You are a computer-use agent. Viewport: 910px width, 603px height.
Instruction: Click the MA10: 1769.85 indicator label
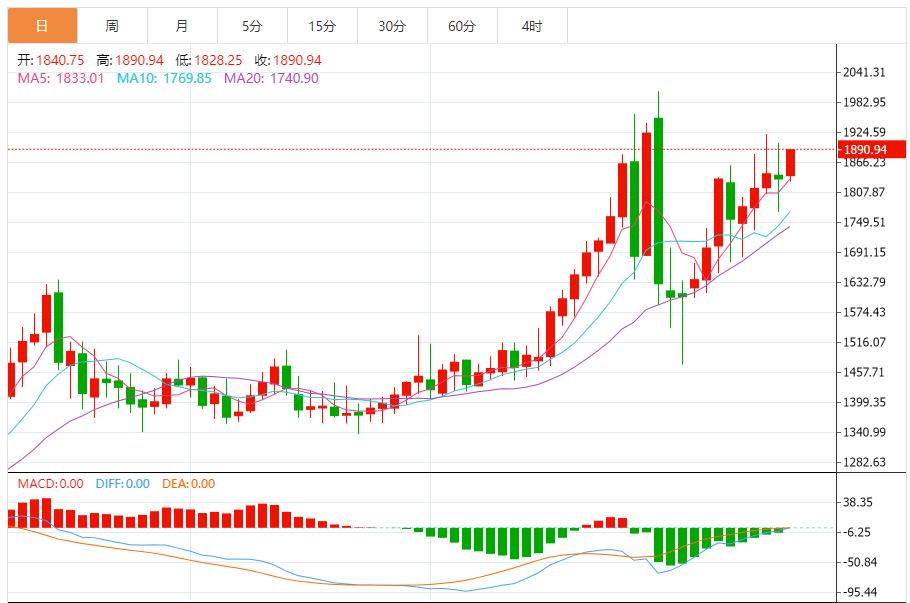pyautogui.click(x=164, y=78)
